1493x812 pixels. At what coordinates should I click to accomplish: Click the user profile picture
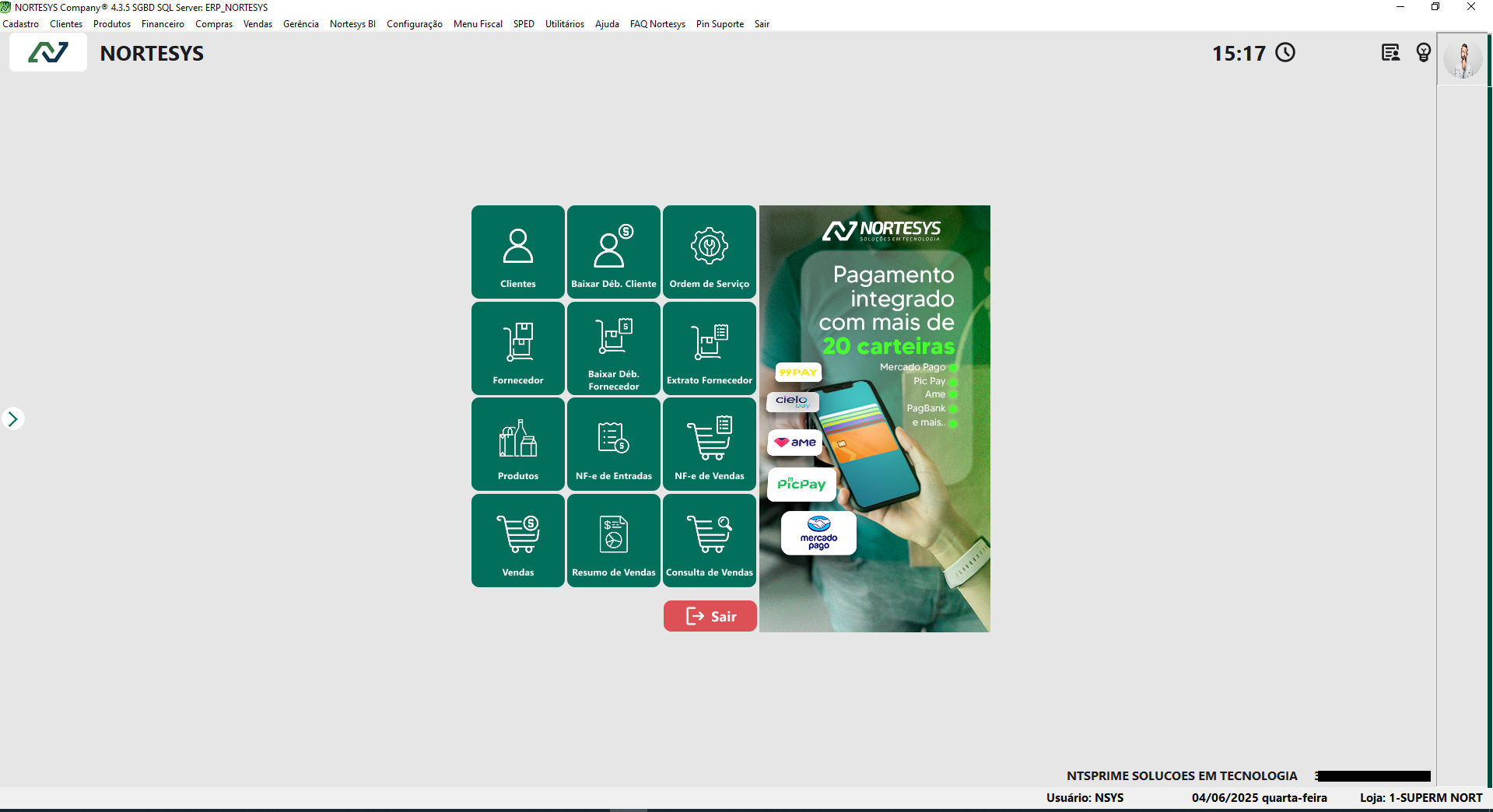pos(1463,59)
